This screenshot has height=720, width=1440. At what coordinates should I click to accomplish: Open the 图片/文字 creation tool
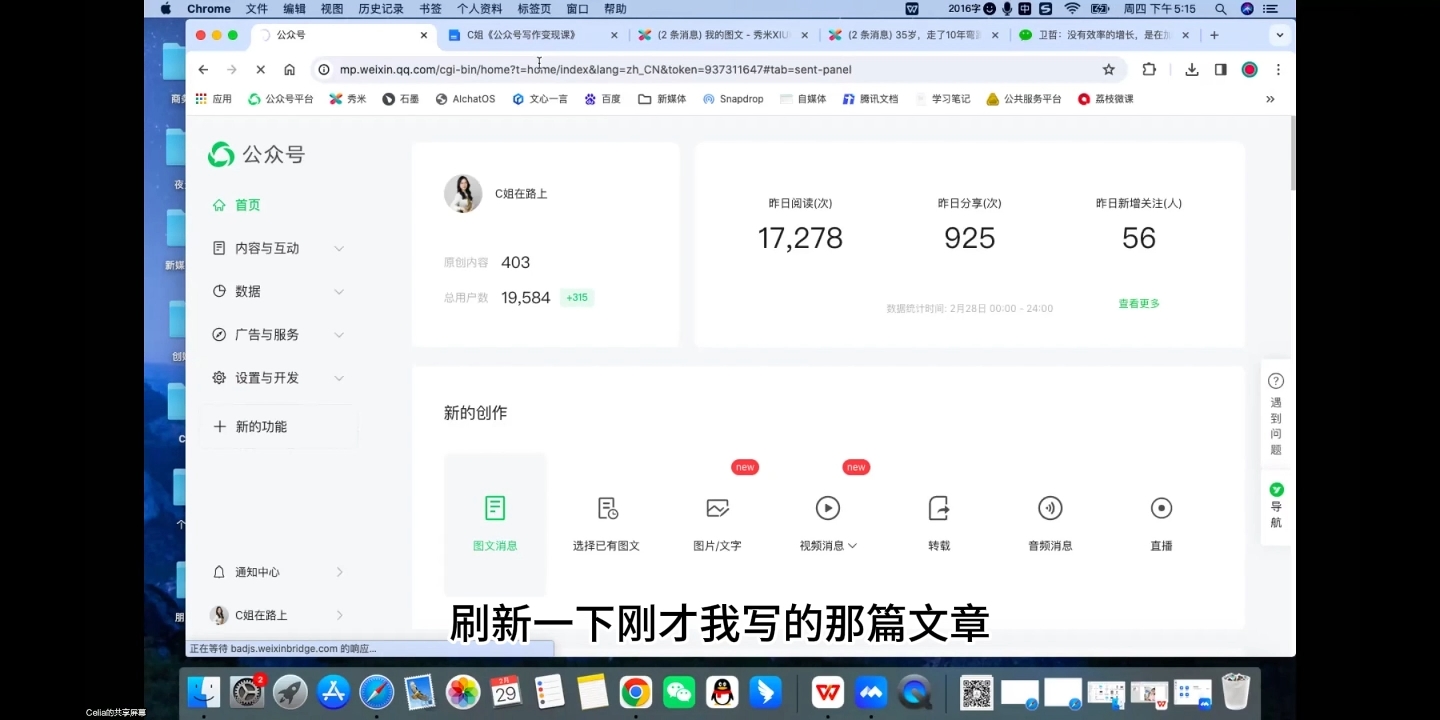717,508
